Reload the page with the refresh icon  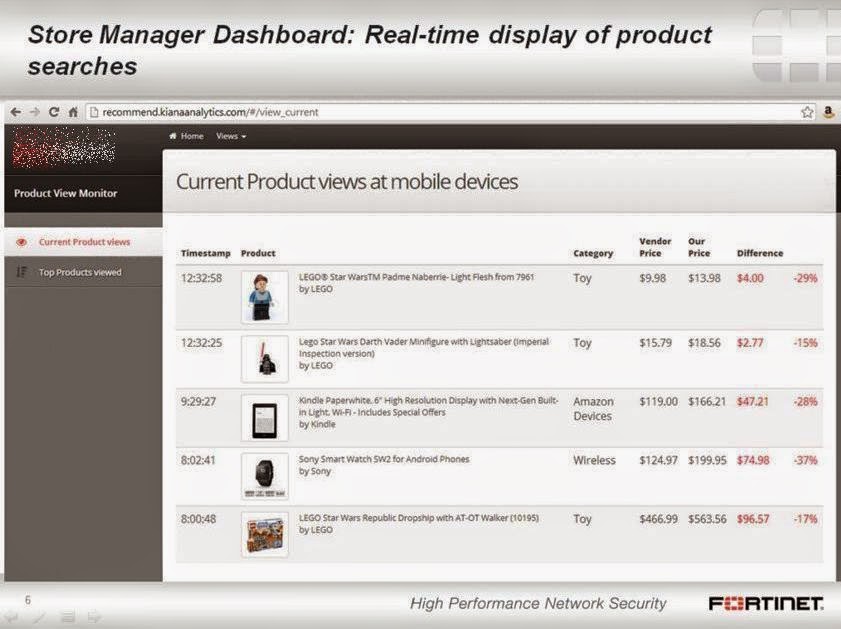pyautogui.click(x=54, y=112)
